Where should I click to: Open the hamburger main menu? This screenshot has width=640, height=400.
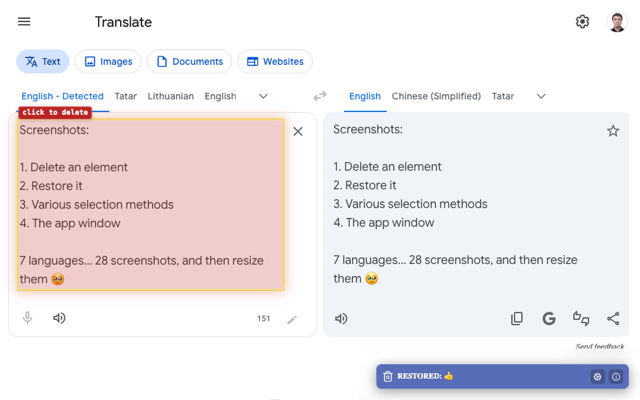tap(24, 22)
